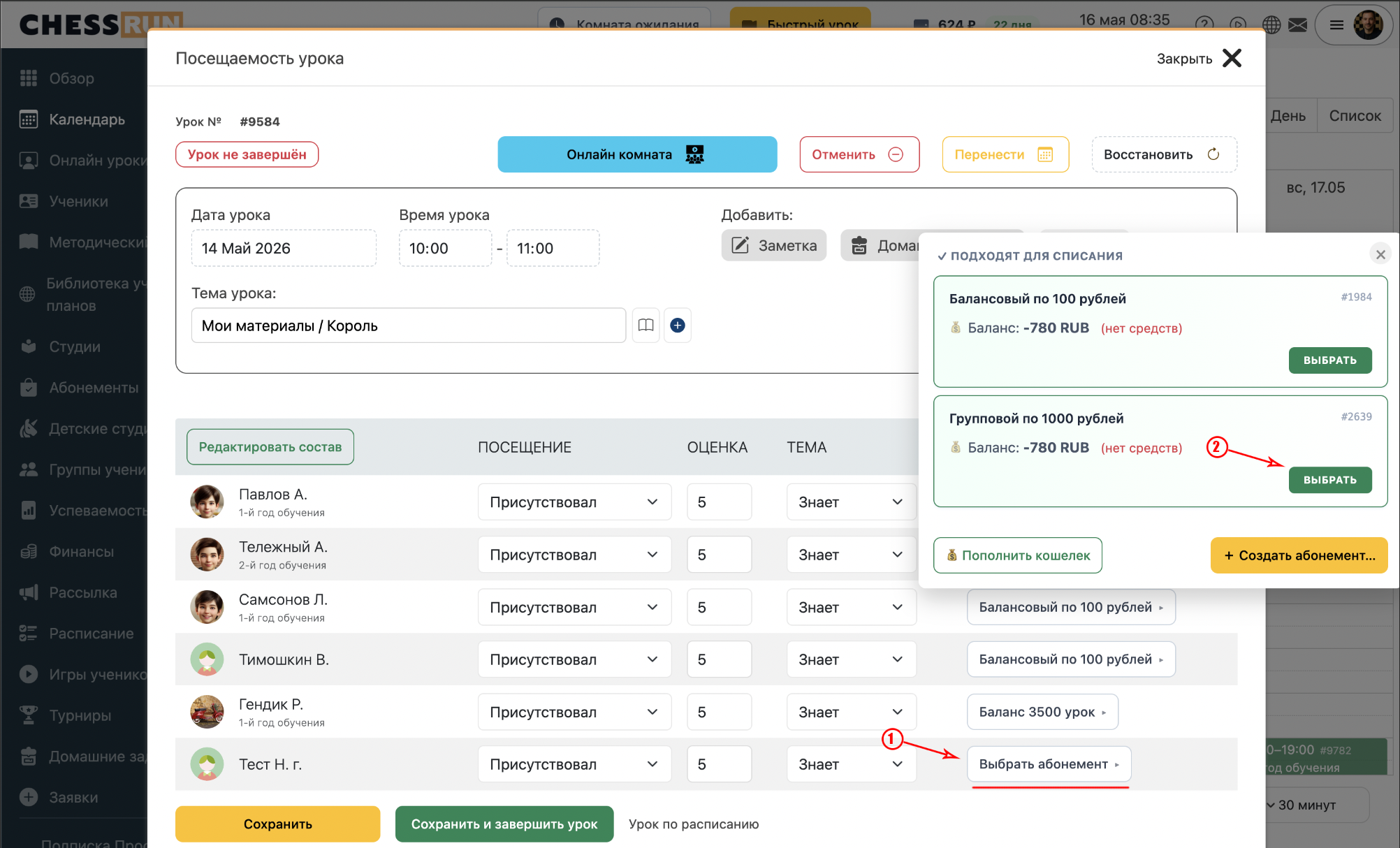Image resolution: width=1400 pixels, height=848 pixels.
Task: Open hamburger menu next to user avatar
Action: [x=1336, y=25]
